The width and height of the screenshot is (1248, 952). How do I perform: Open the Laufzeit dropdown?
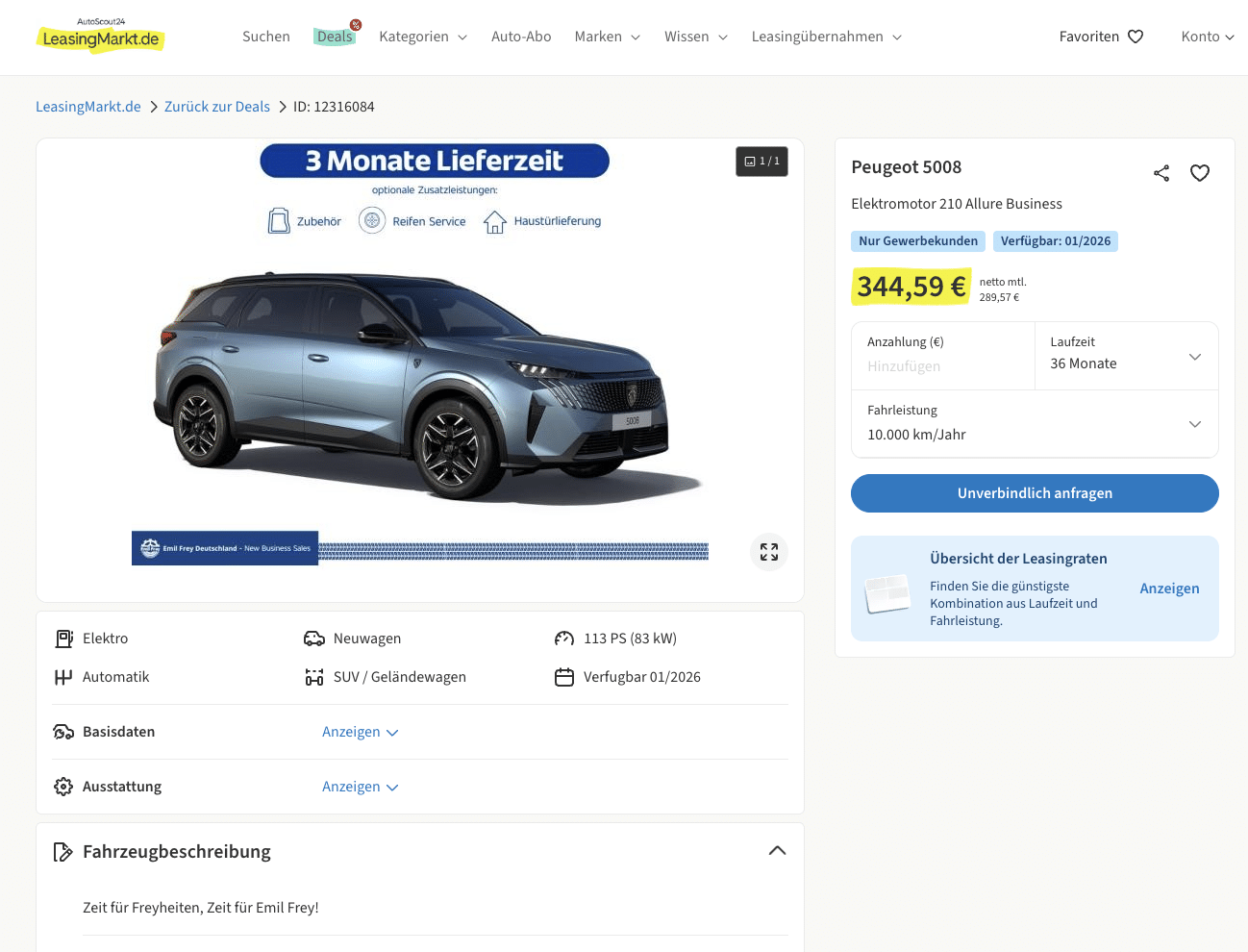click(1126, 356)
